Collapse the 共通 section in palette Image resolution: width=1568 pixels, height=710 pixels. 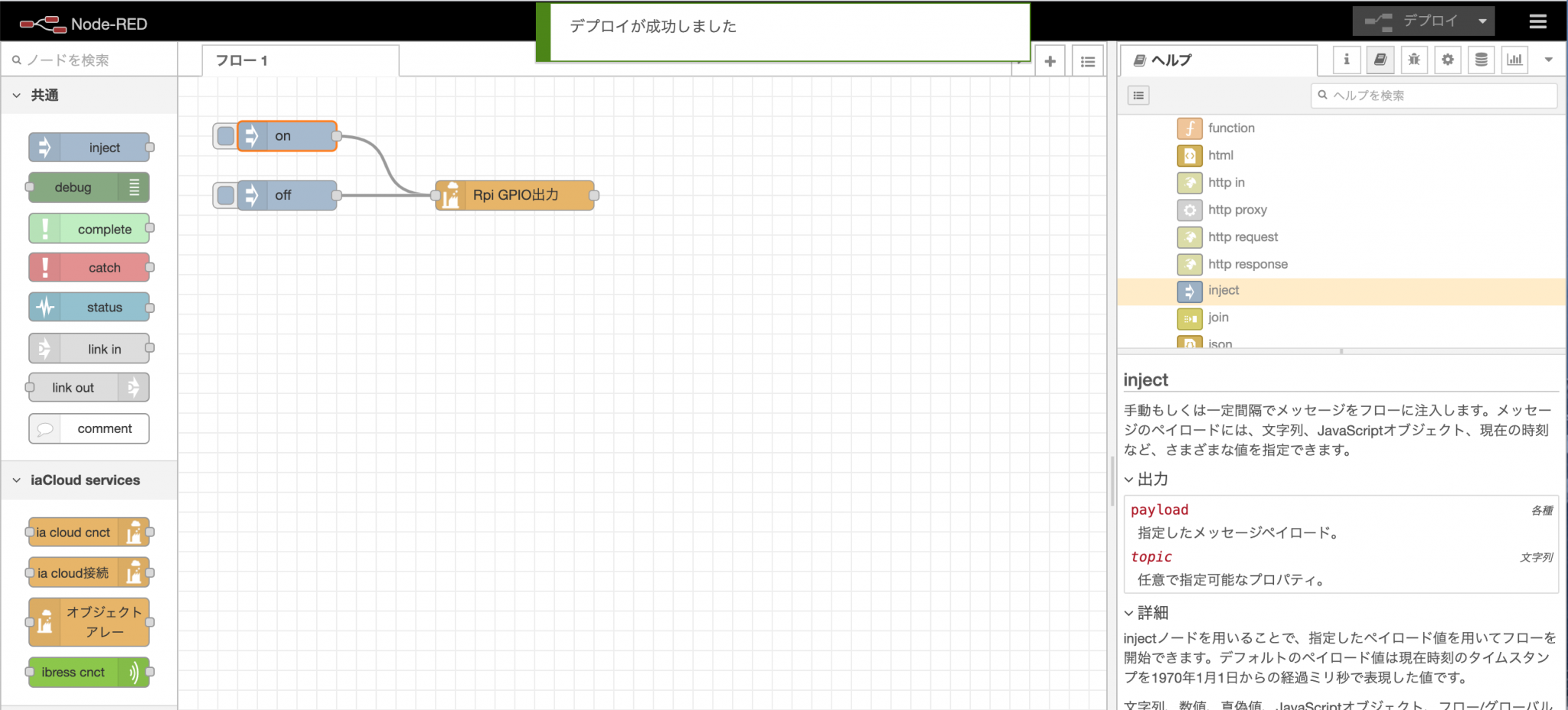[17, 94]
